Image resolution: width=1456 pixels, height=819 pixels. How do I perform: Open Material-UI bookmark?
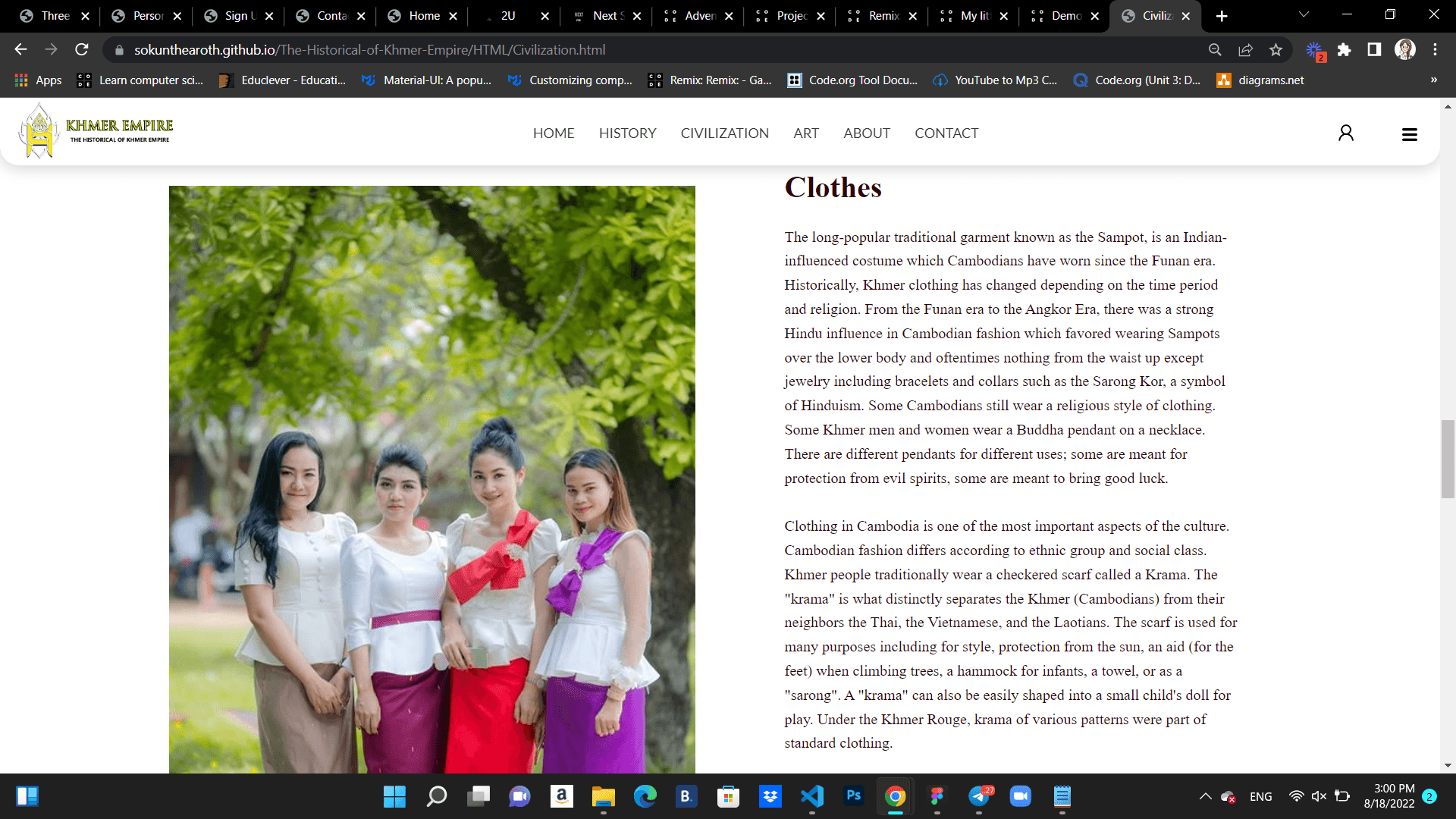tap(426, 80)
